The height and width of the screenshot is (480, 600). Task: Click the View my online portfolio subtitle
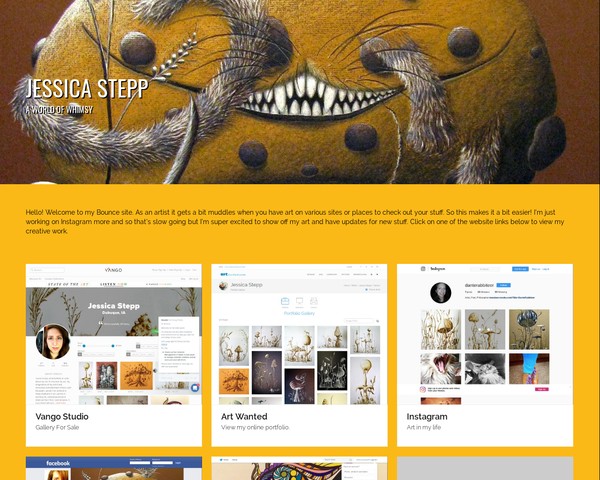(x=255, y=427)
